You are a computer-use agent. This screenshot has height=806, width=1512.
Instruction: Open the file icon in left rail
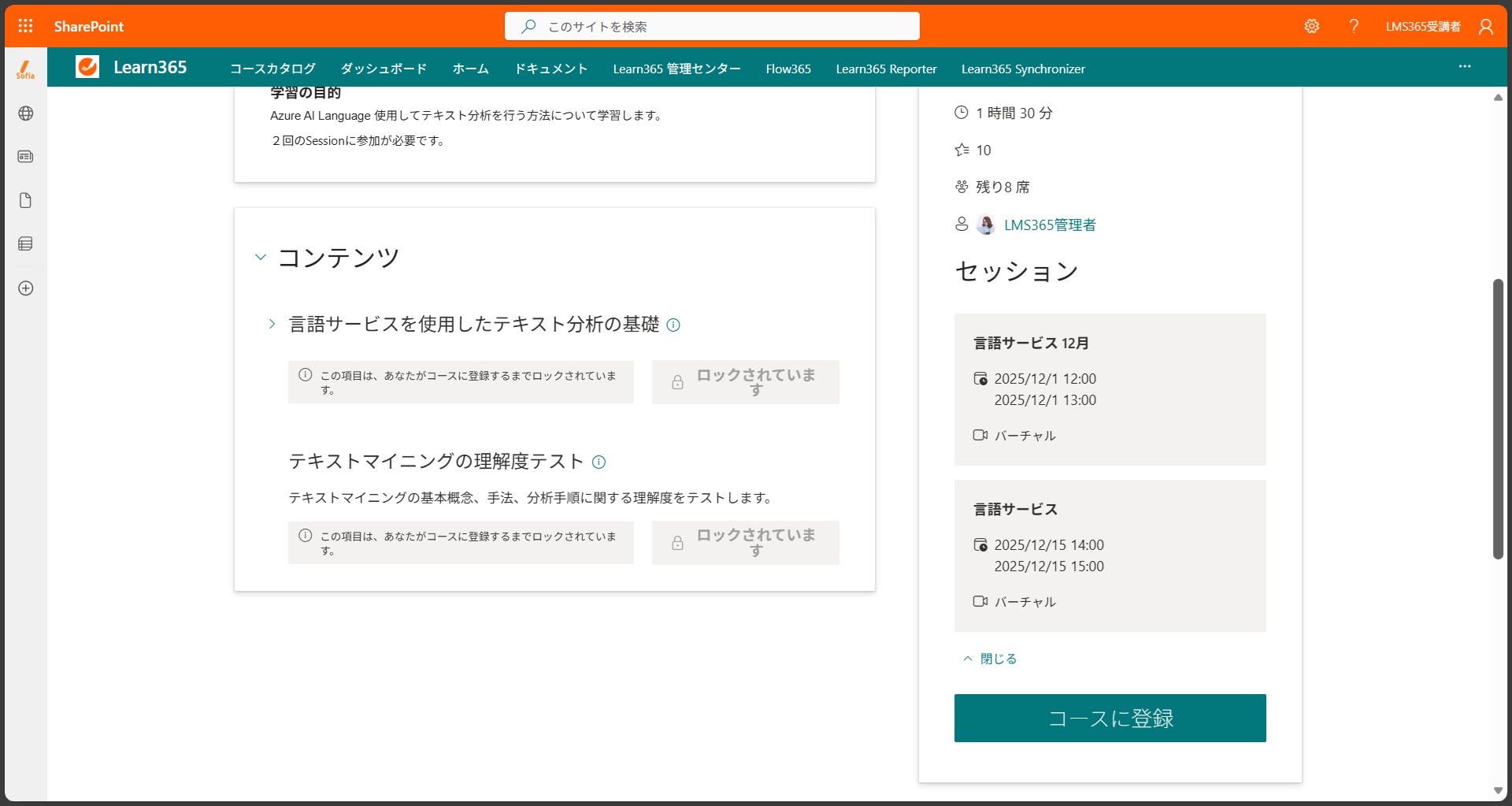[25, 201]
